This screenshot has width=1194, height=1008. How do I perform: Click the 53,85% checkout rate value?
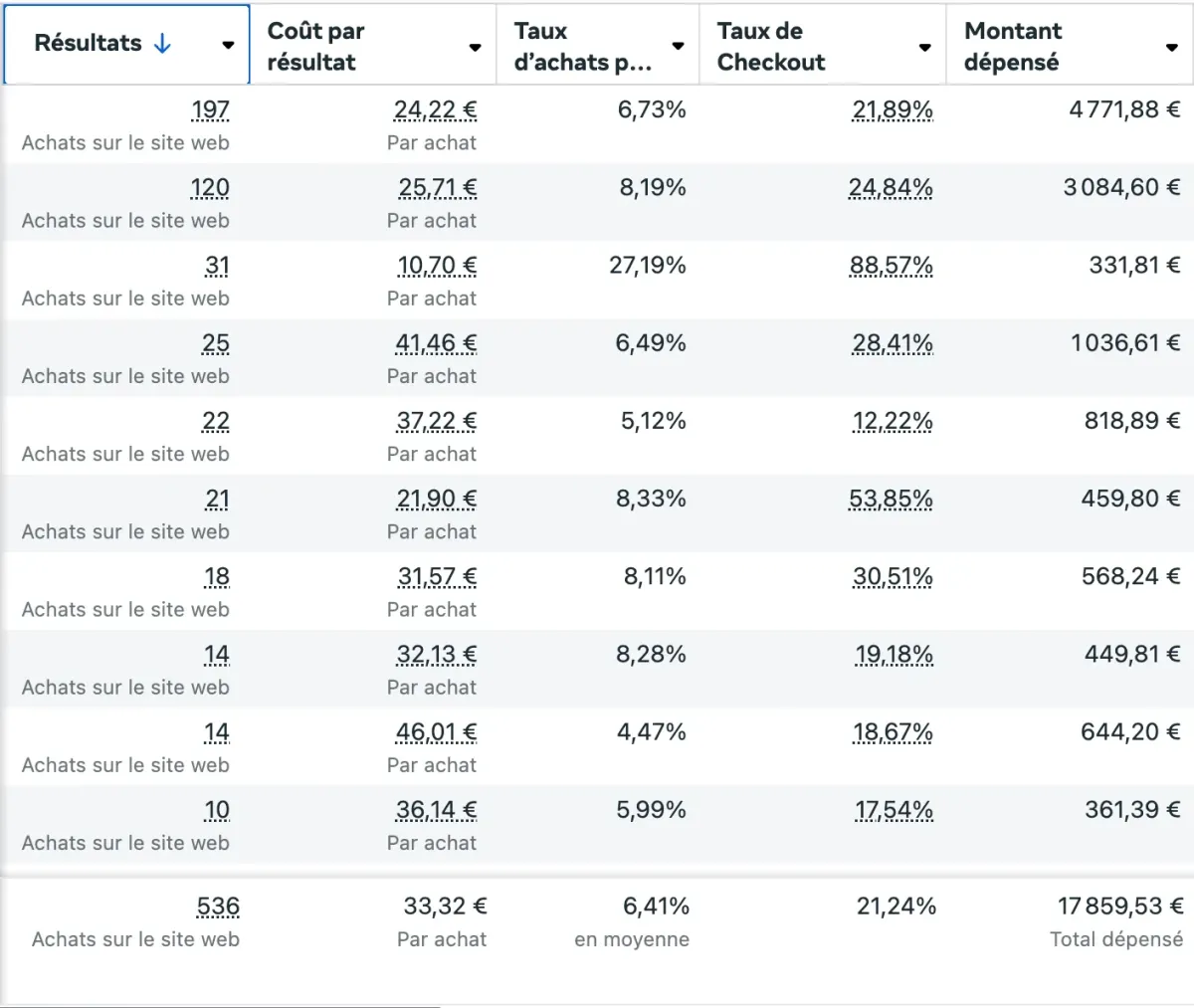point(892,499)
